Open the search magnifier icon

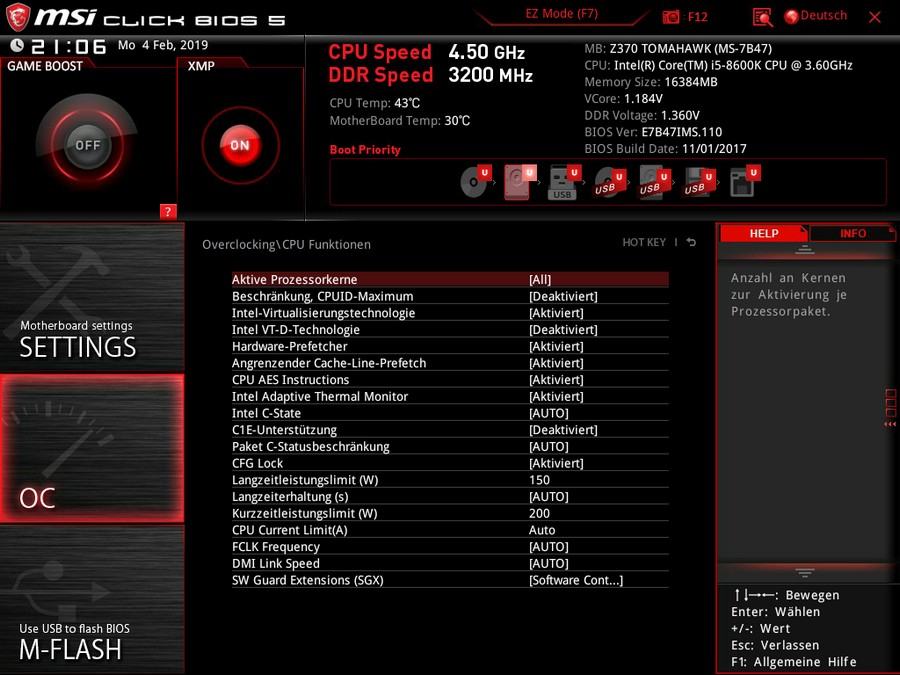point(762,18)
